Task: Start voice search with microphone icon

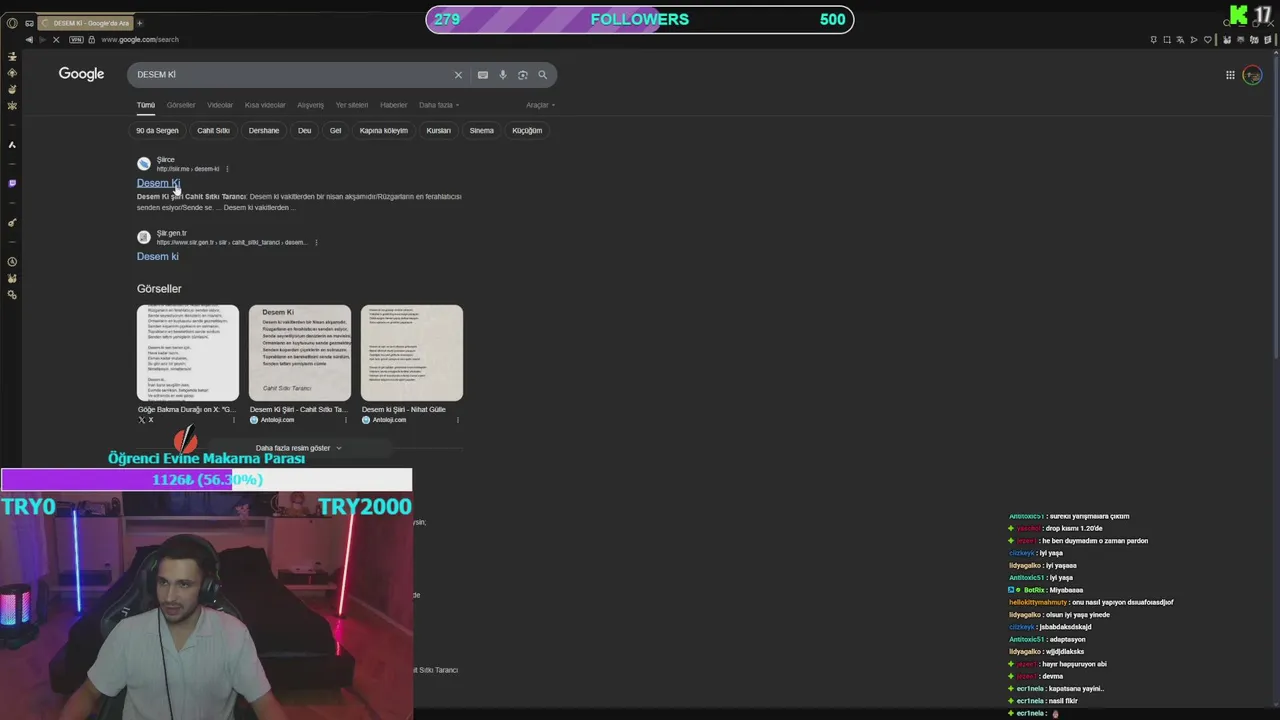Action: point(503,75)
